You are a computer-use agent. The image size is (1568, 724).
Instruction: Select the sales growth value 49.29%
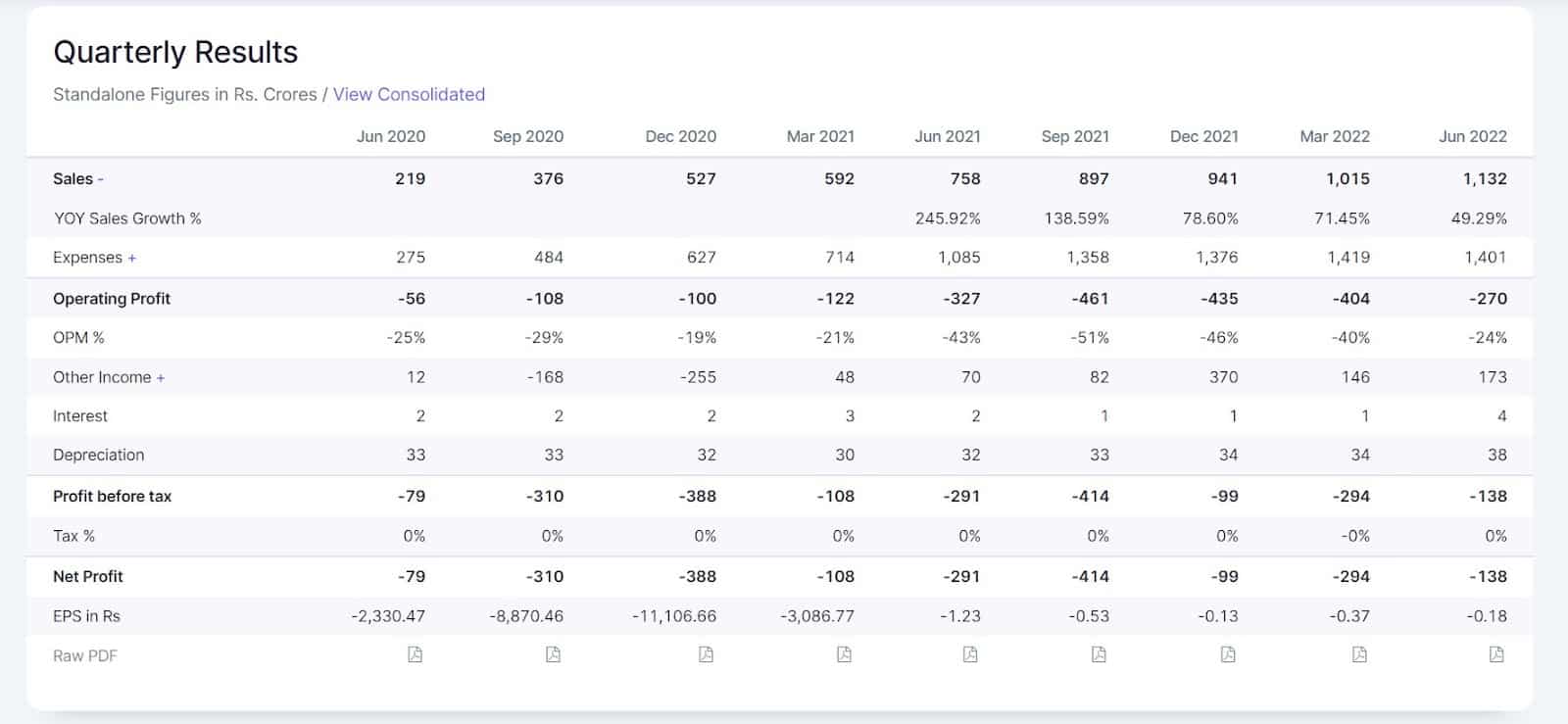(1480, 218)
